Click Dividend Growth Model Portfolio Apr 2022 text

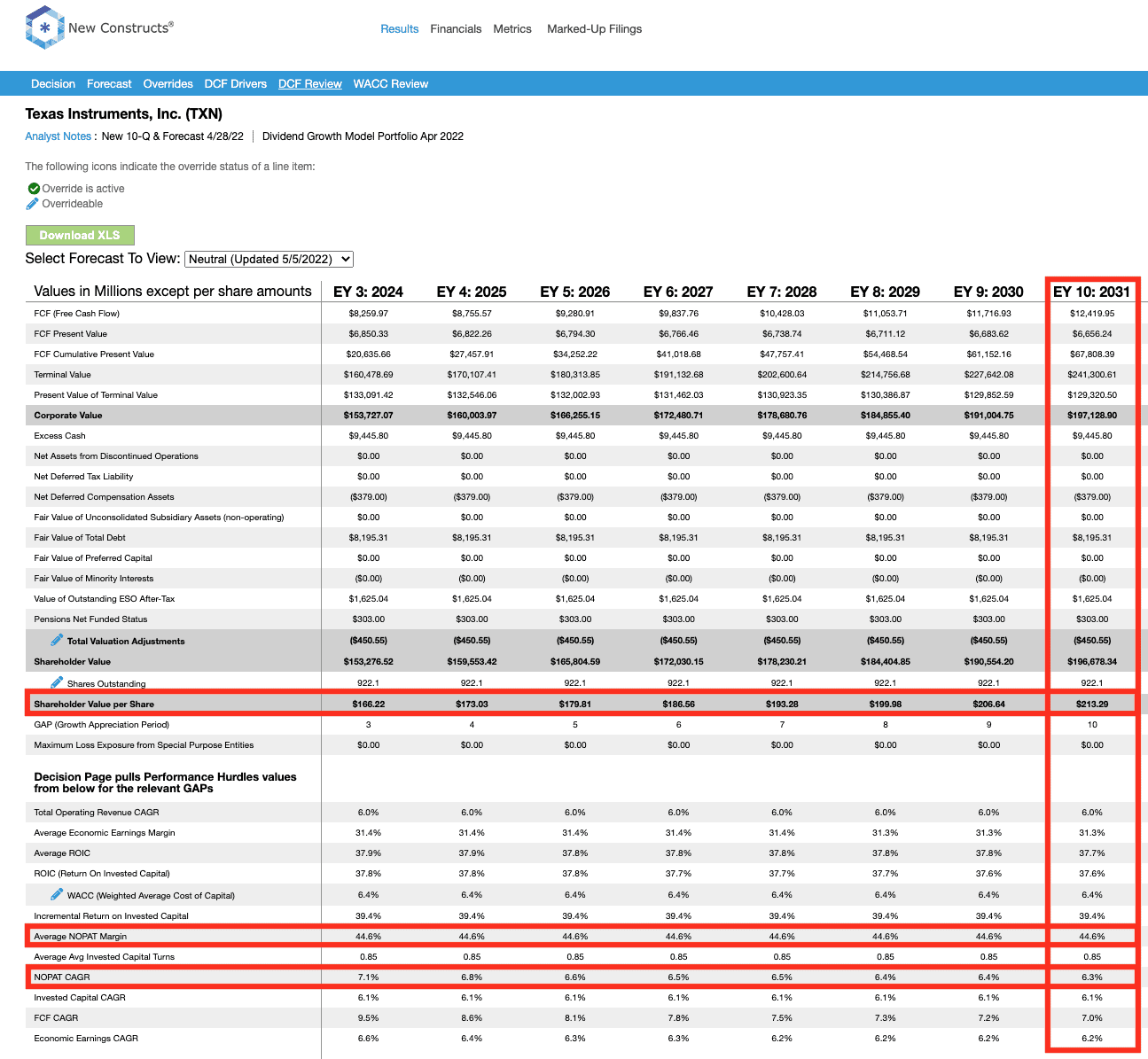[363, 136]
